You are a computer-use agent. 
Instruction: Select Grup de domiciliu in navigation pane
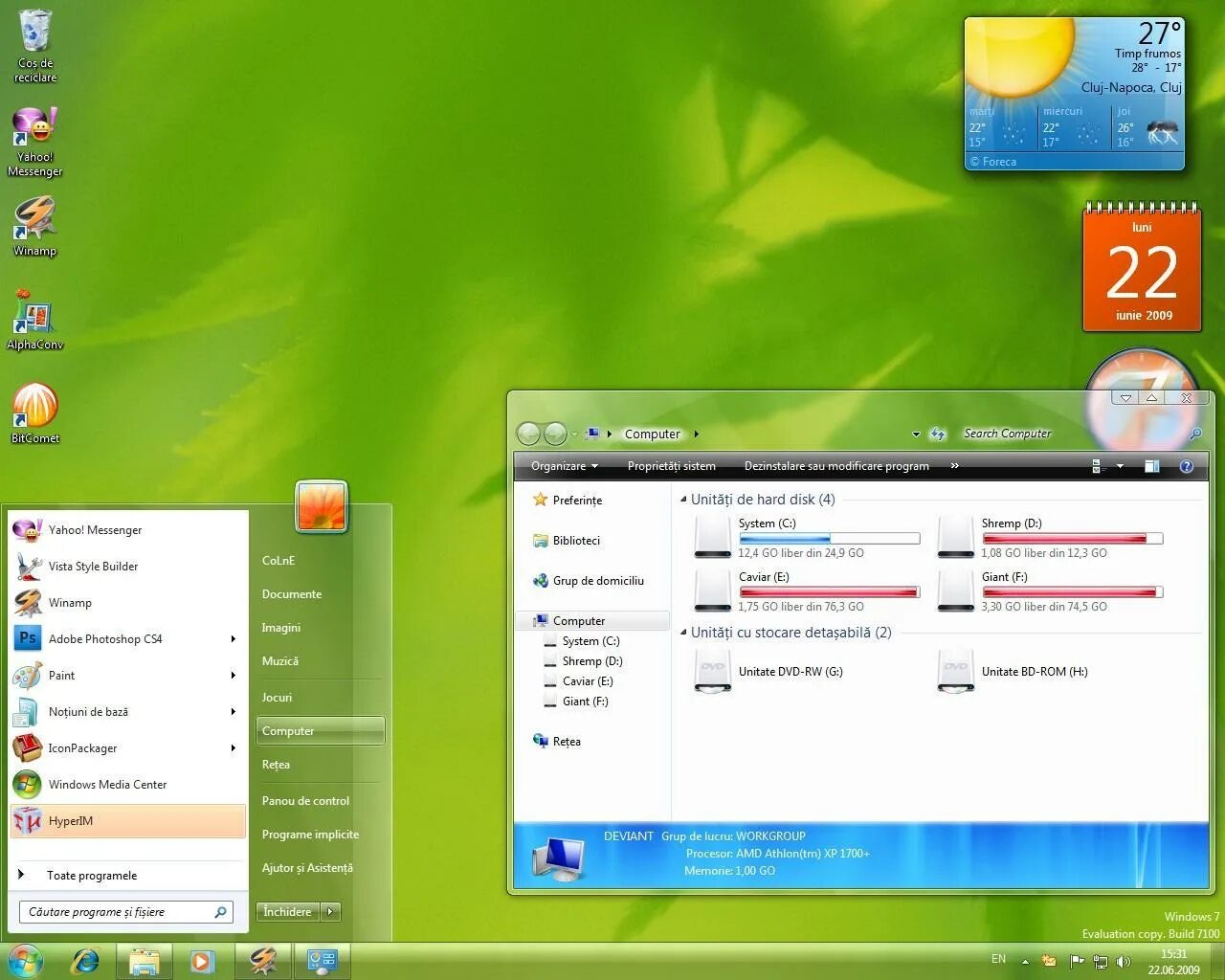pos(588,581)
